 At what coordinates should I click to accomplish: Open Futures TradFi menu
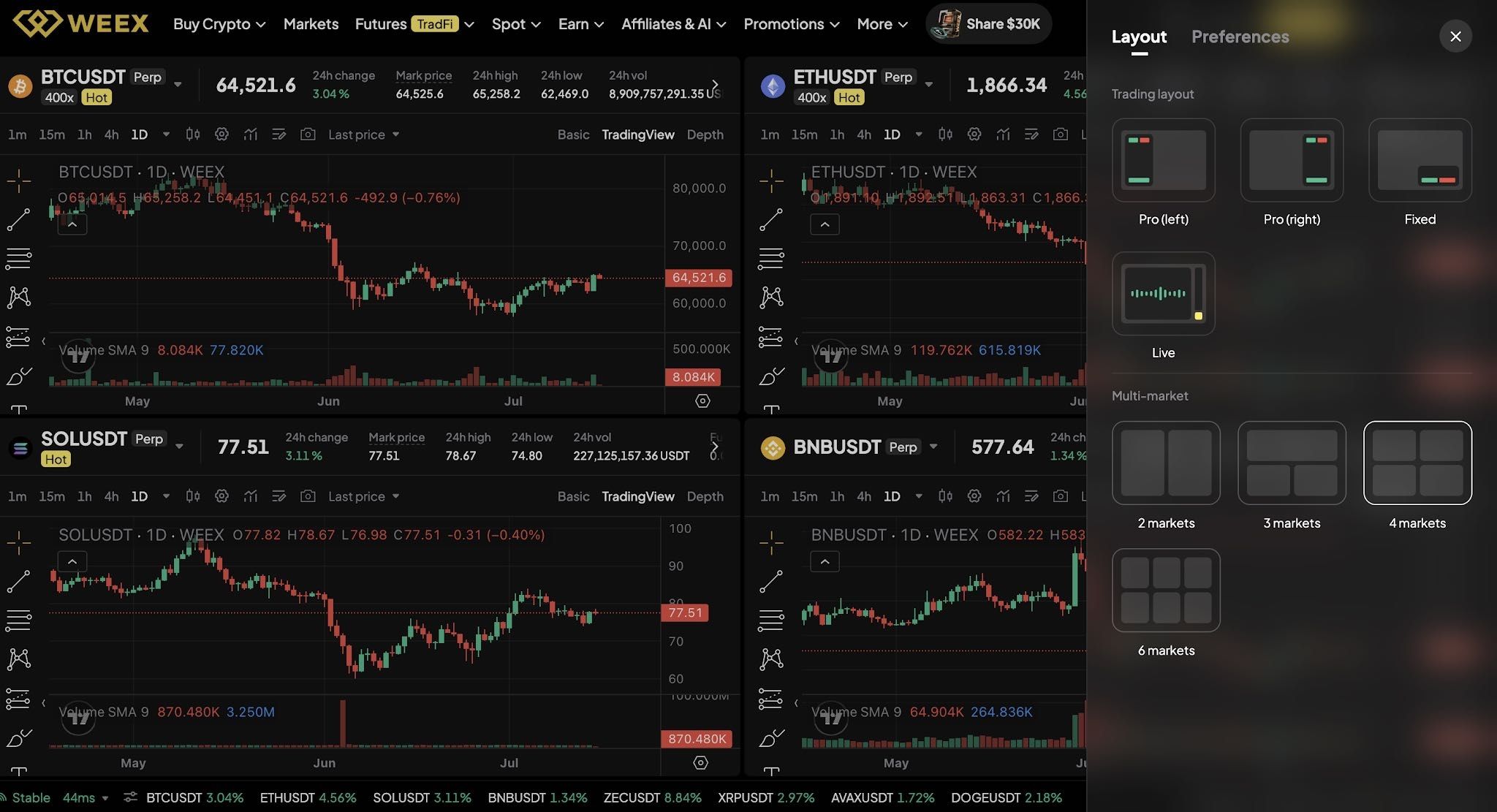pos(414,24)
